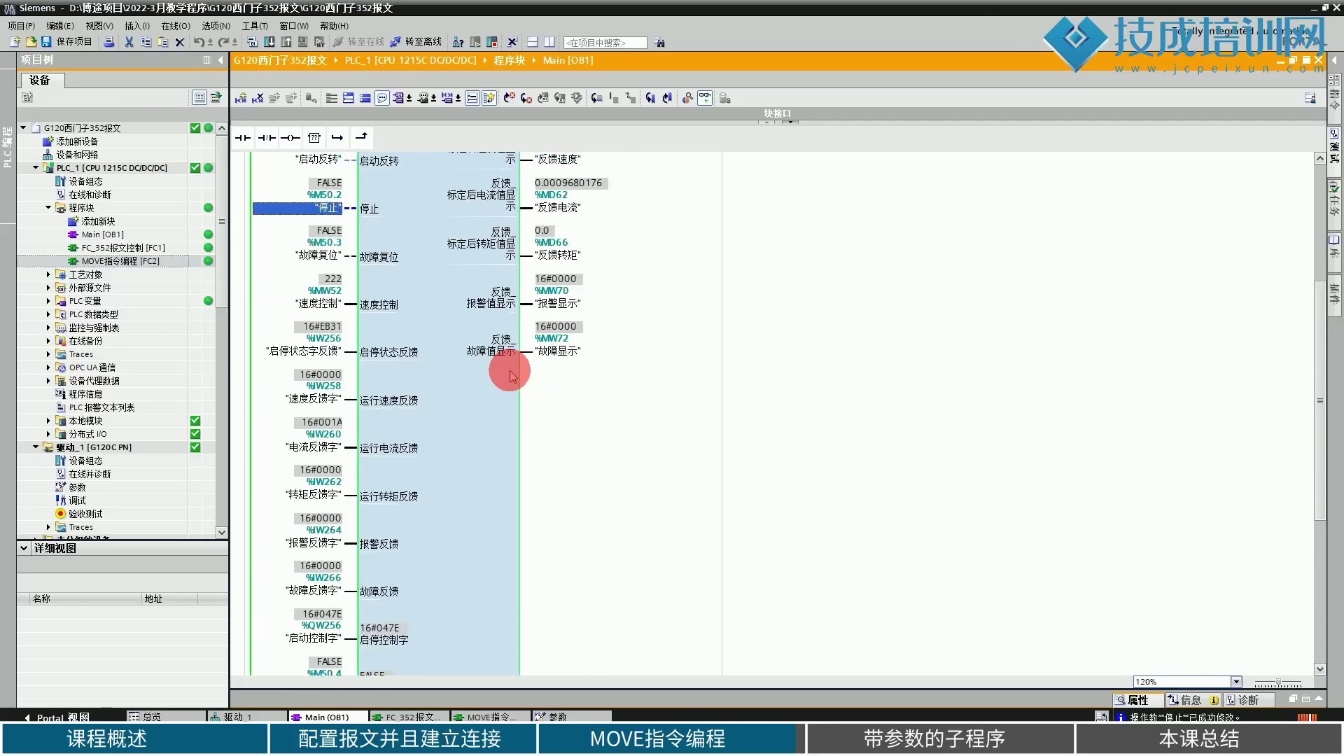Screen dimensions: 1344x756
Task: Toggle network comments speech-bubble icon
Action: [x=382, y=98]
